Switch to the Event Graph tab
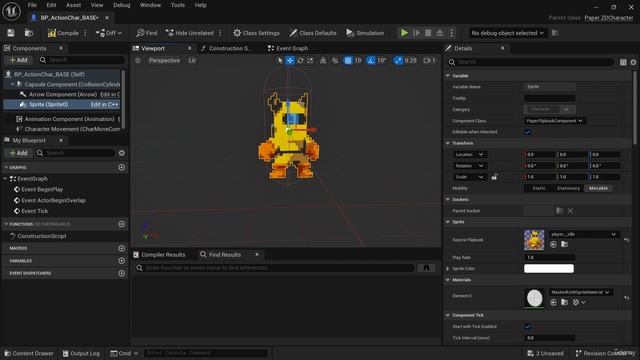 coord(288,48)
